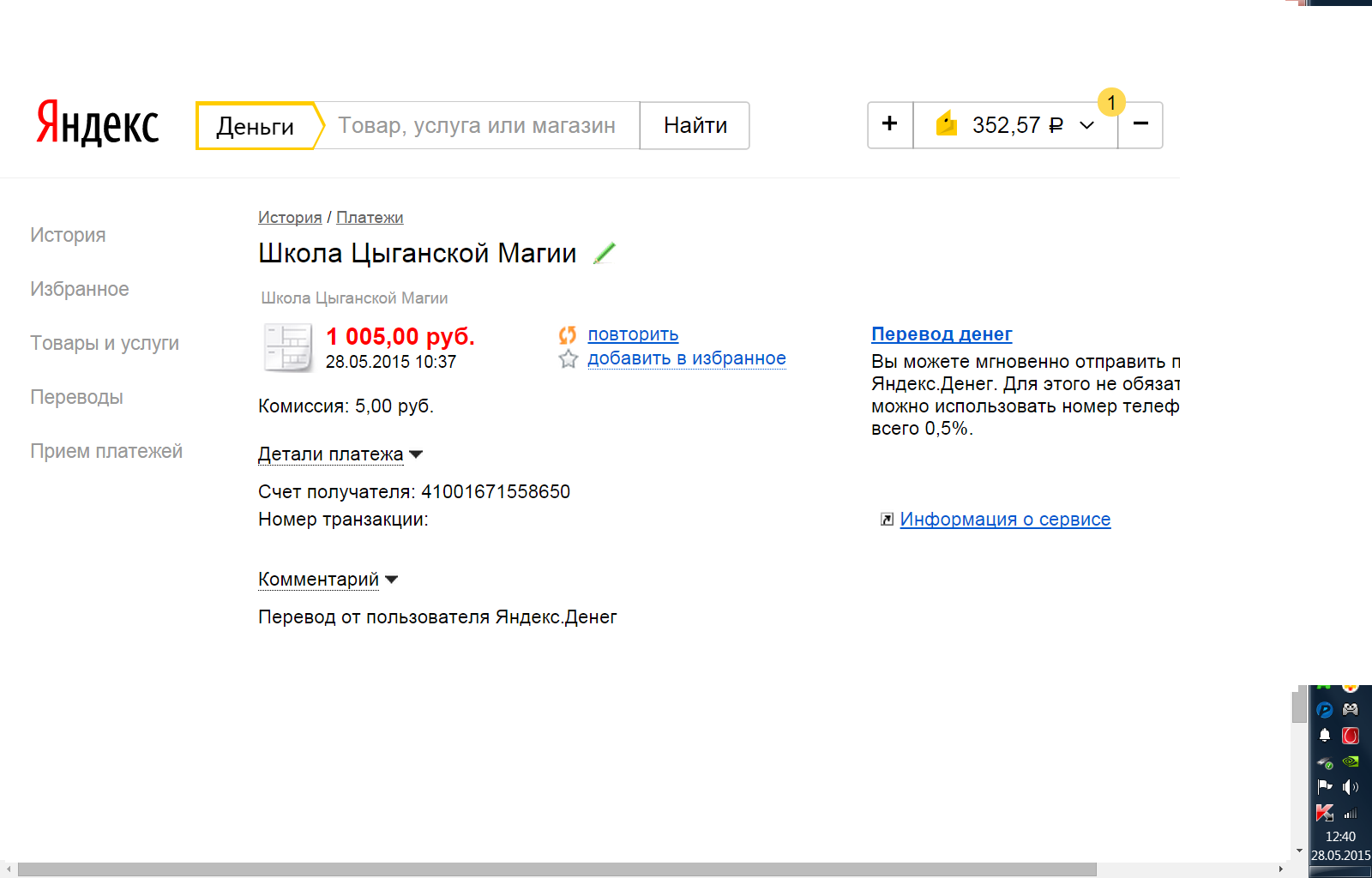Viewport: 1372px width, 878px height.
Task: Click the plus icon to top up wallet
Action: point(890,124)
